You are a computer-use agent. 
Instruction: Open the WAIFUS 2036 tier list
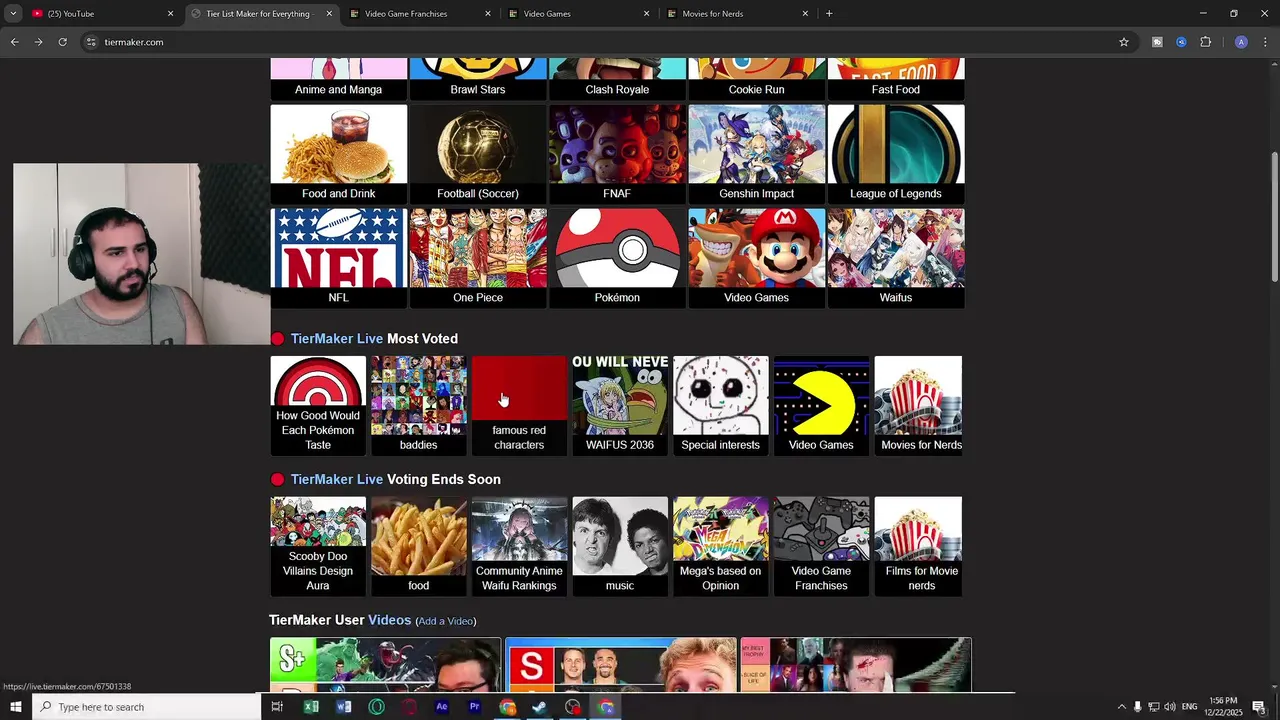(620, 405)
